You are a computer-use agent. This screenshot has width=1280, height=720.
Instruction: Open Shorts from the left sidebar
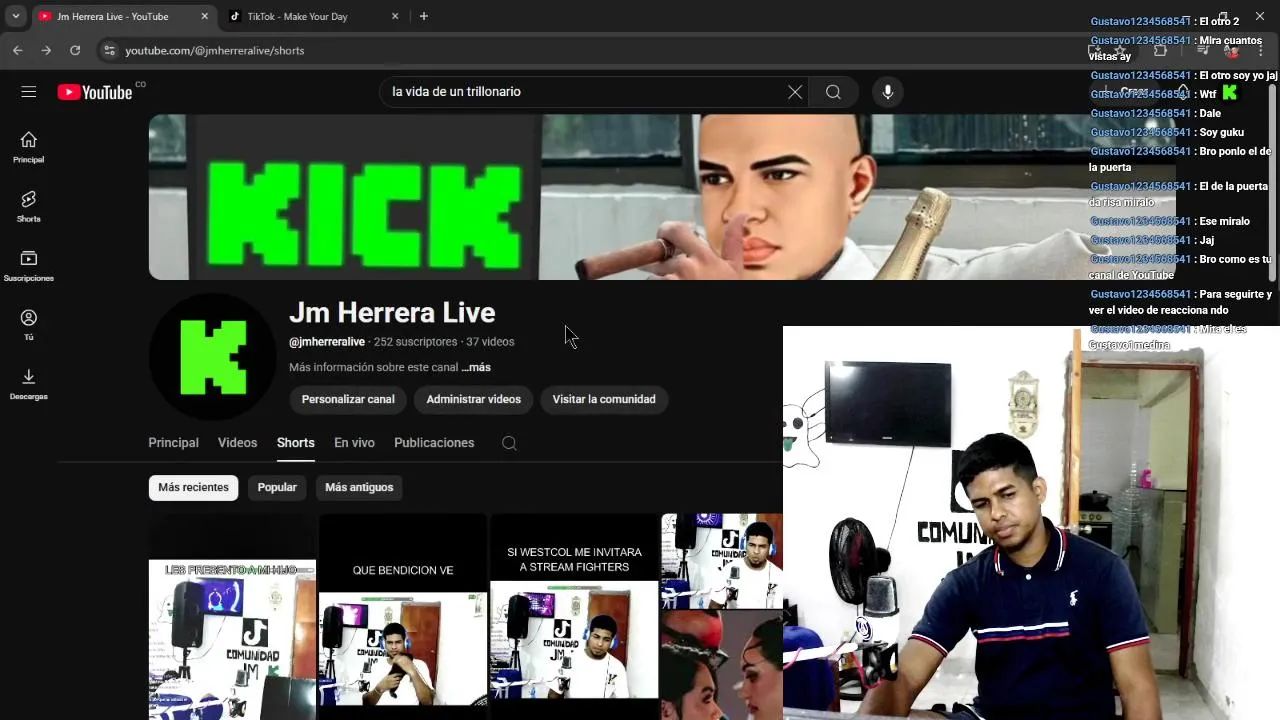click(x=29, y=206)
